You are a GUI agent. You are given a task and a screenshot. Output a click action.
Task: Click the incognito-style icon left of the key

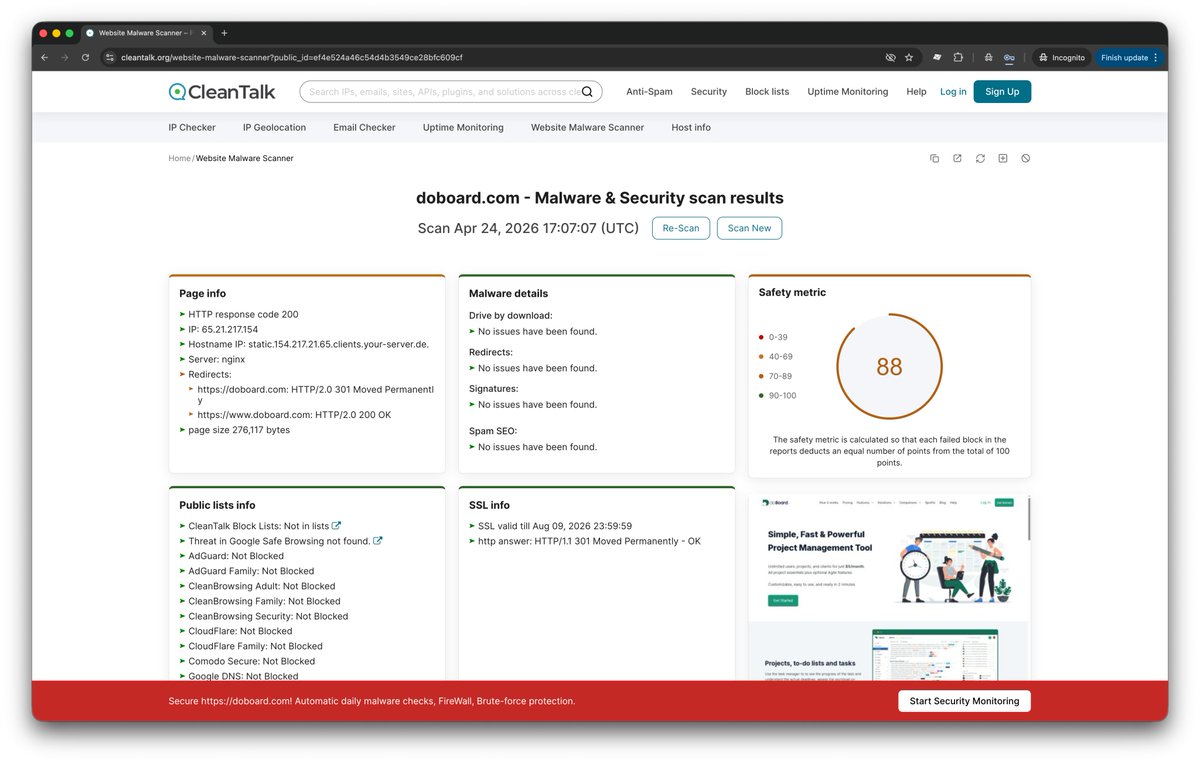(988, 58)
